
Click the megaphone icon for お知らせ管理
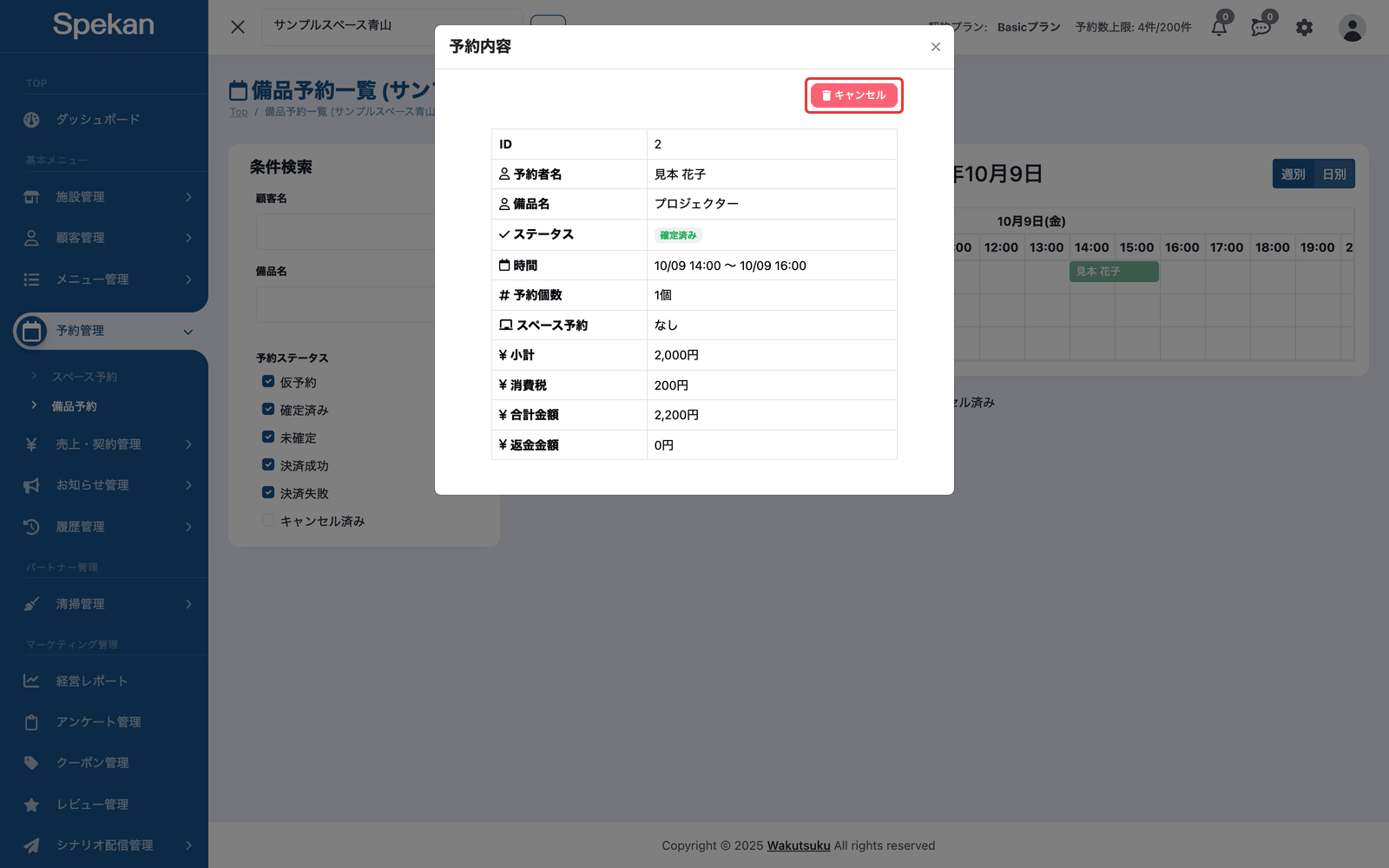[31, 485]
